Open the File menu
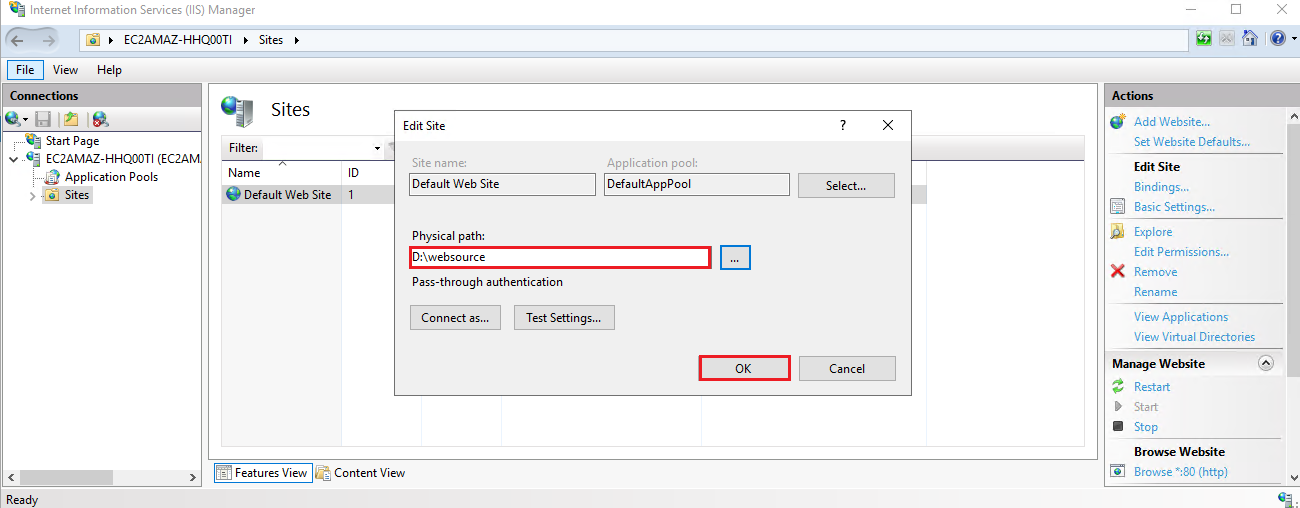Viewport: 1300px width, 508px height. click(x=25, y=70)
